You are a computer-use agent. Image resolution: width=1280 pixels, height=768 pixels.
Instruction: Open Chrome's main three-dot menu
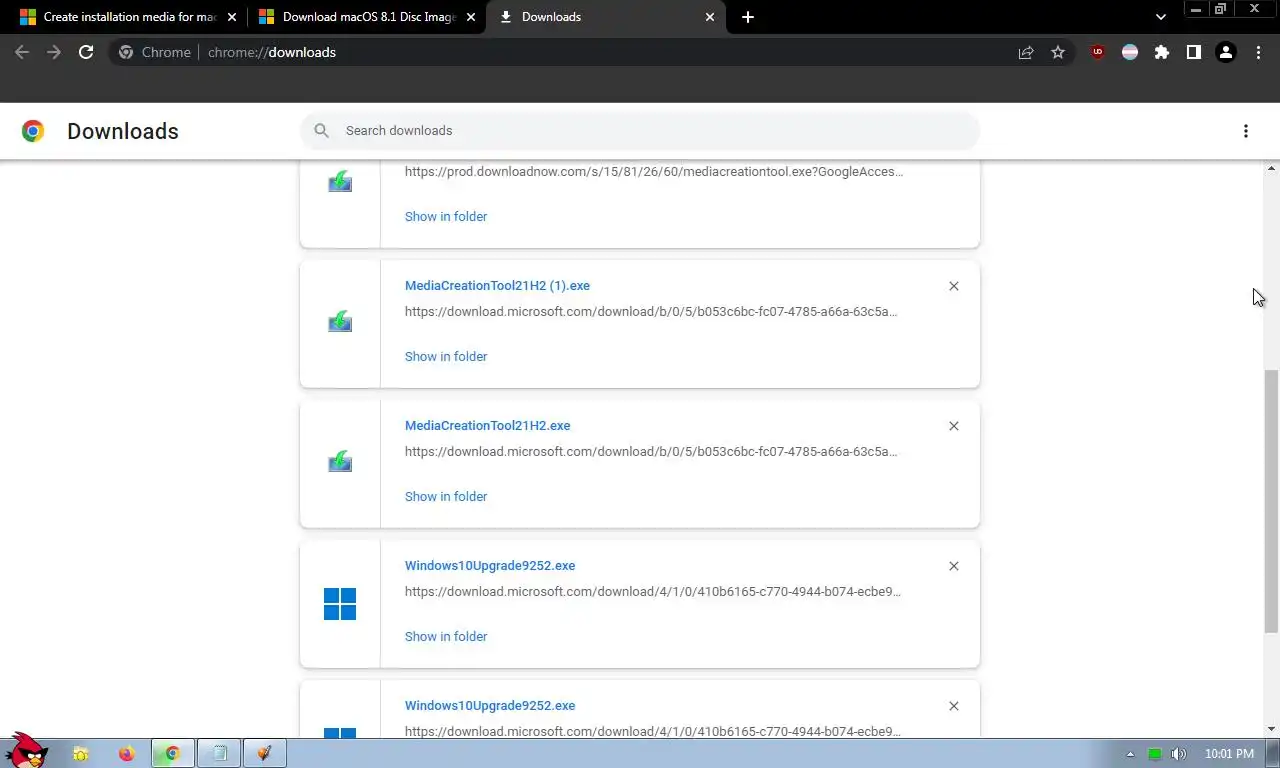tap(1258, 52)
